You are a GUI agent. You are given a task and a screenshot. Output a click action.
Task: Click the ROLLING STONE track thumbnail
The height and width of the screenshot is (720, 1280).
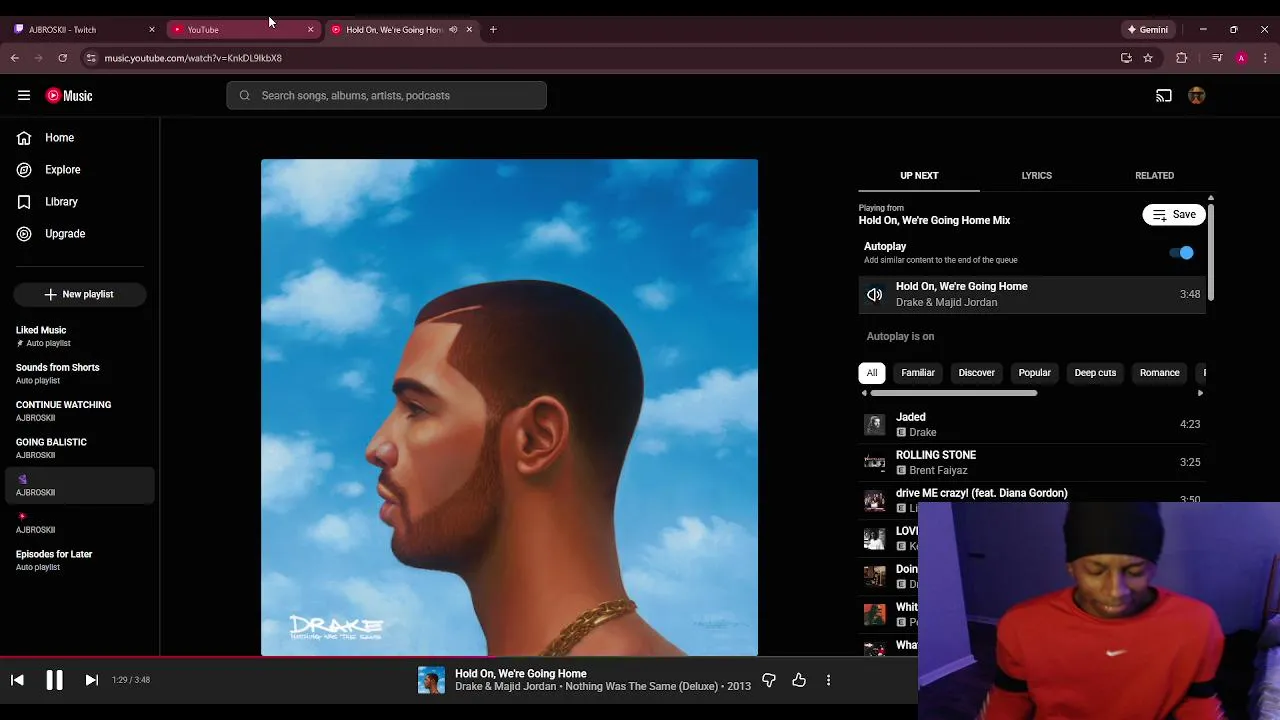tap(874, 462)
